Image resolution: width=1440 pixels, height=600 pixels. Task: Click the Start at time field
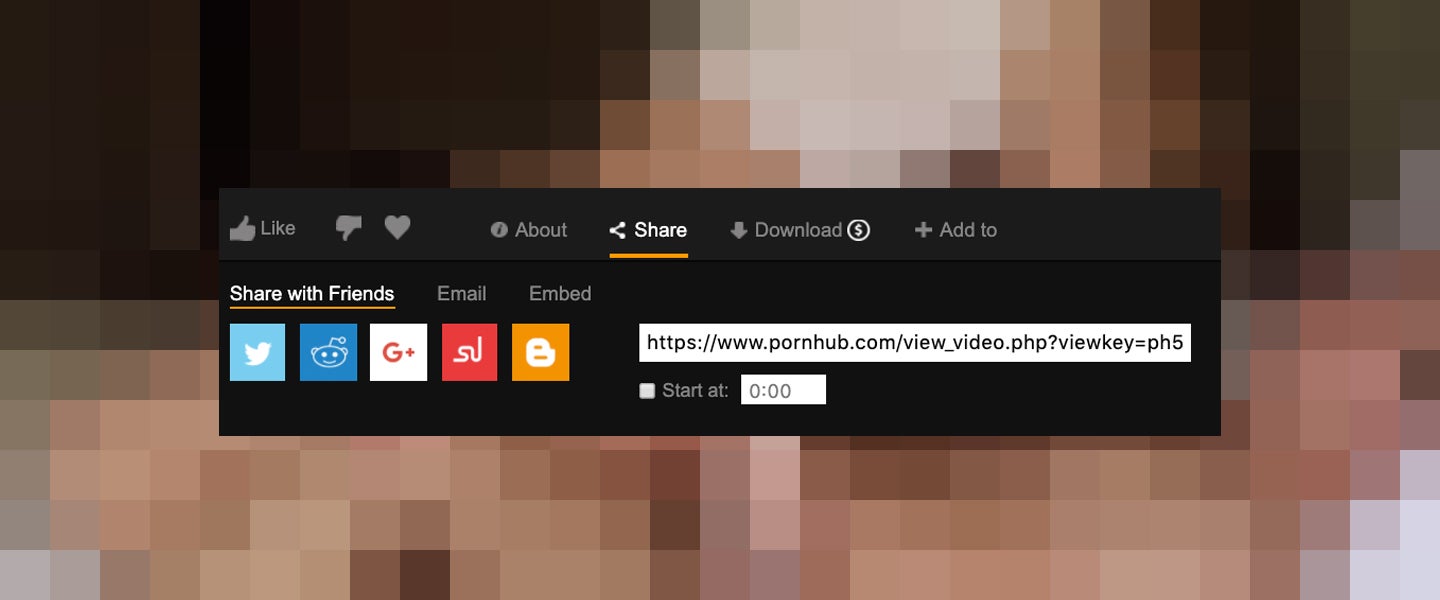[x=783, y=390]
